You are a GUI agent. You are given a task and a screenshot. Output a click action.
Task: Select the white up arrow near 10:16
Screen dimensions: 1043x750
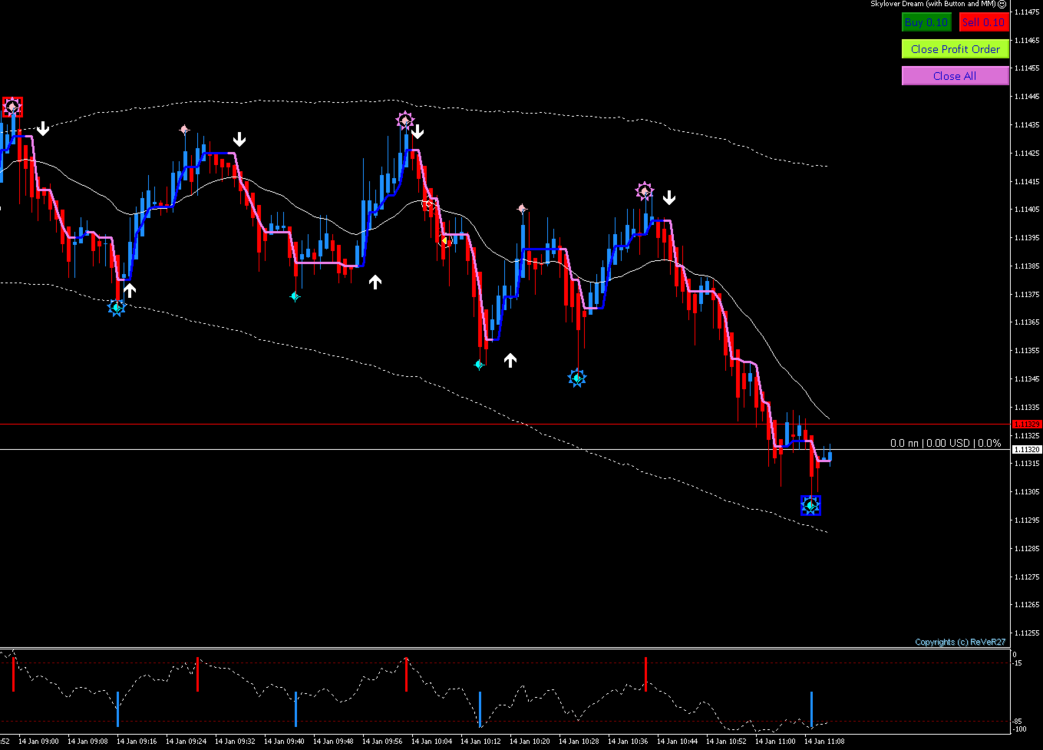(510, 360)
